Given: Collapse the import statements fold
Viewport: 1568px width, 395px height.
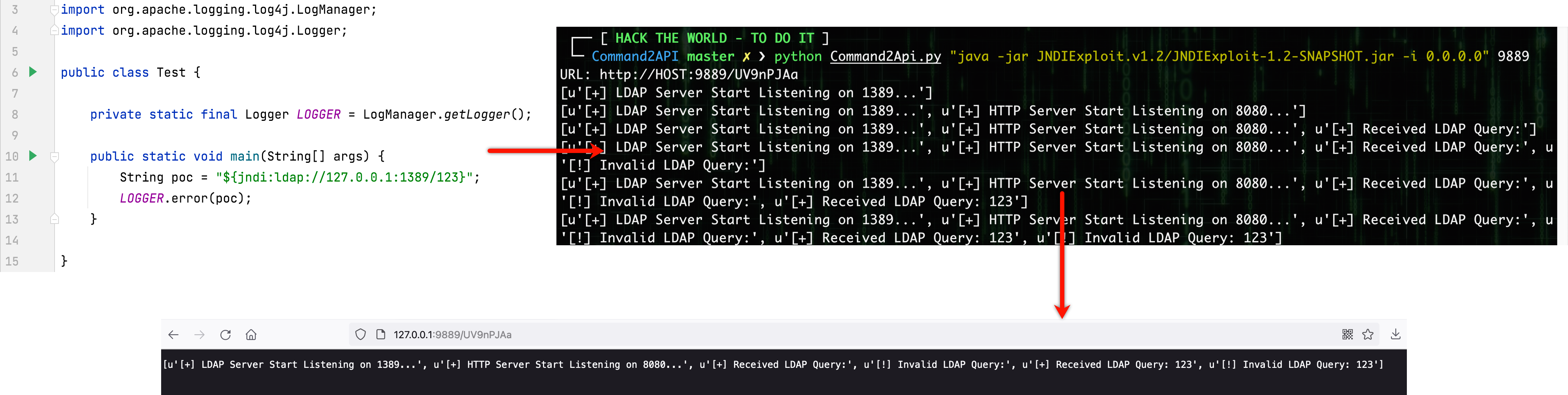Looking at the screenshot, I should point(54,10).
